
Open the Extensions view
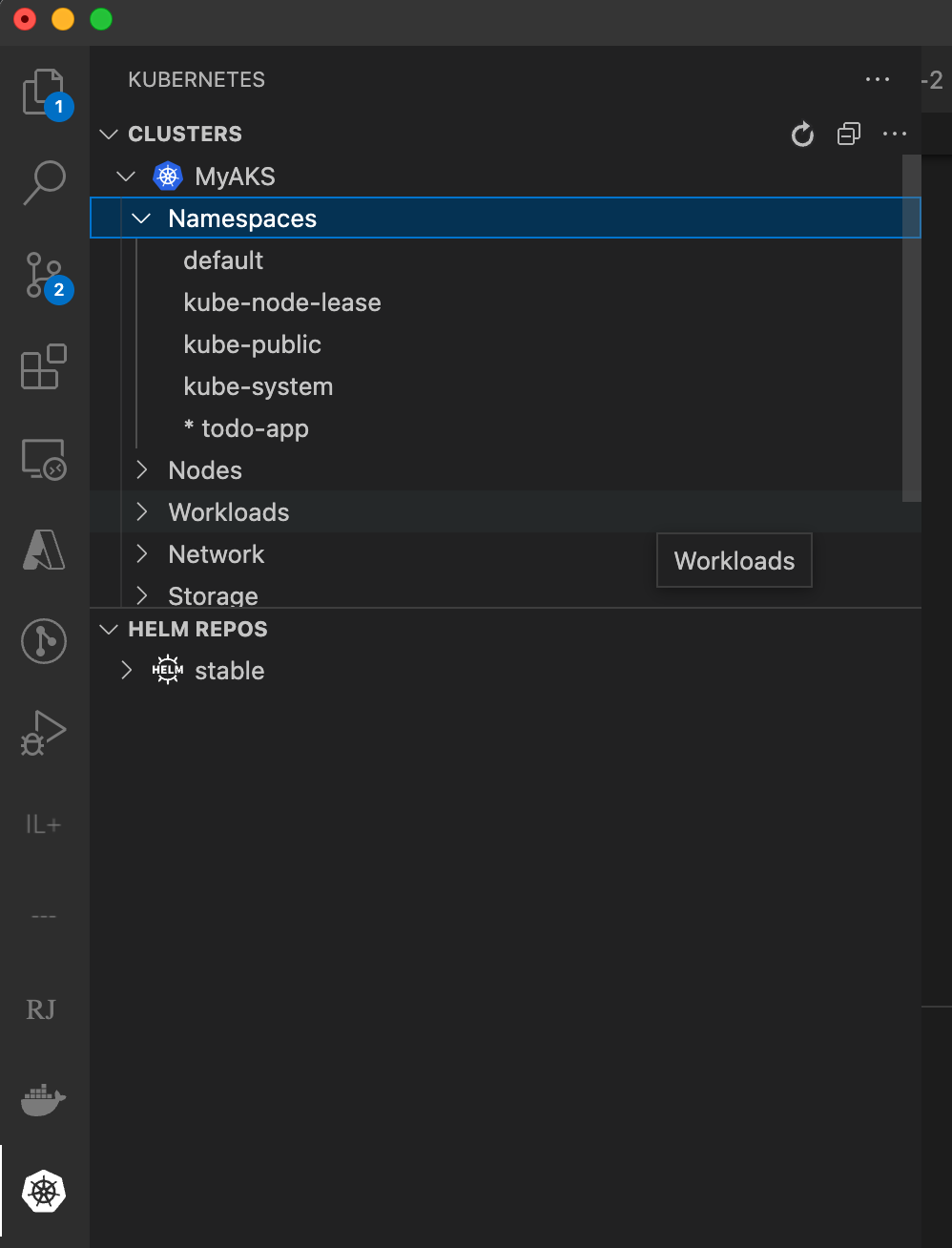43,367
